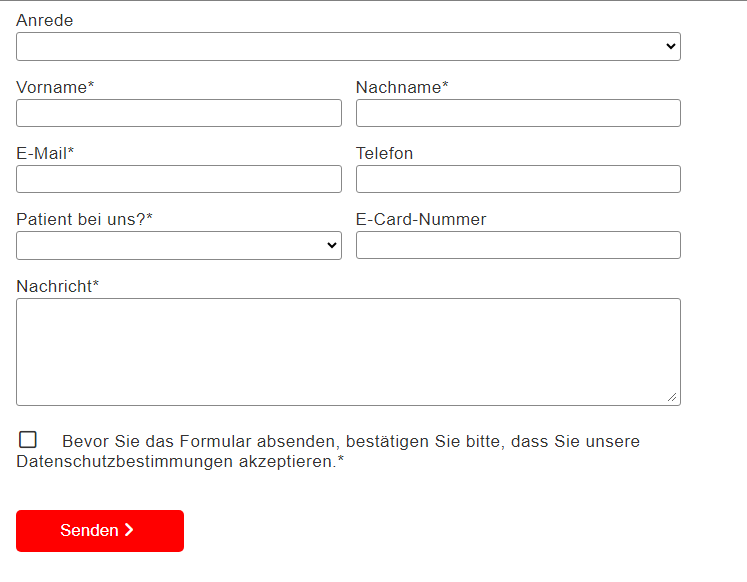Click the 'Anrede' field label
Image resolution: width=747 pixels, height=582 pixels.
[45, 20]
